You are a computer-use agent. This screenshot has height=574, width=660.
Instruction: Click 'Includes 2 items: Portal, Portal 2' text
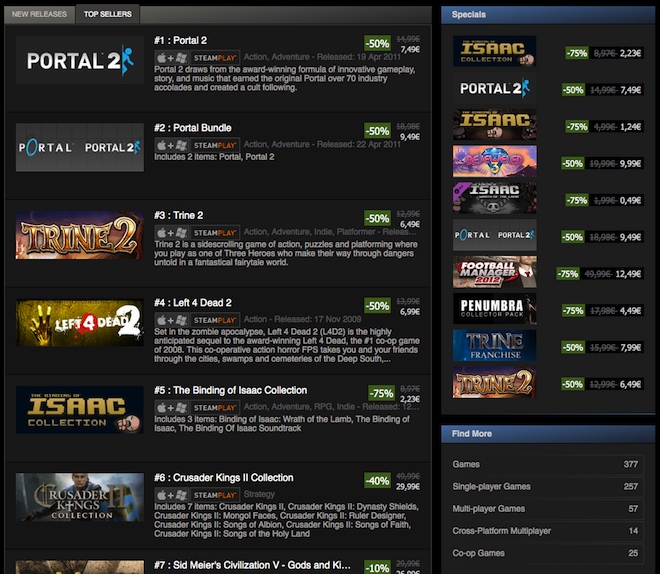pyautogui.click(x=214, y=157)
